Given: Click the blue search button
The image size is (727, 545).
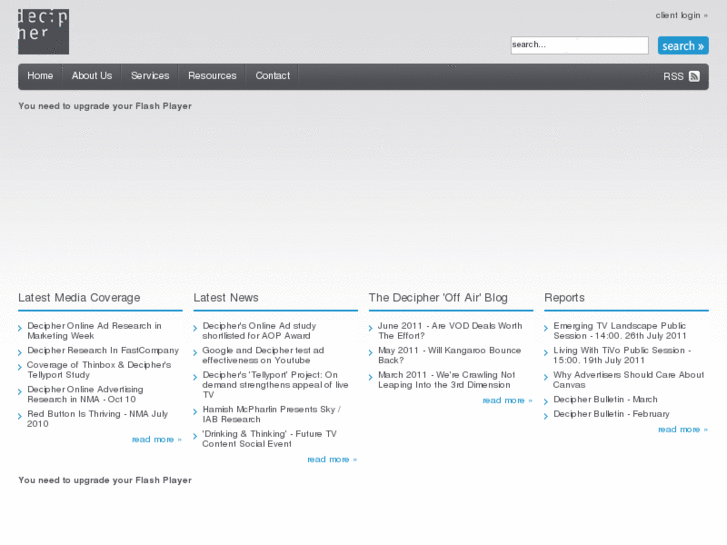Looking at the screenshot, I should (683, 45).
